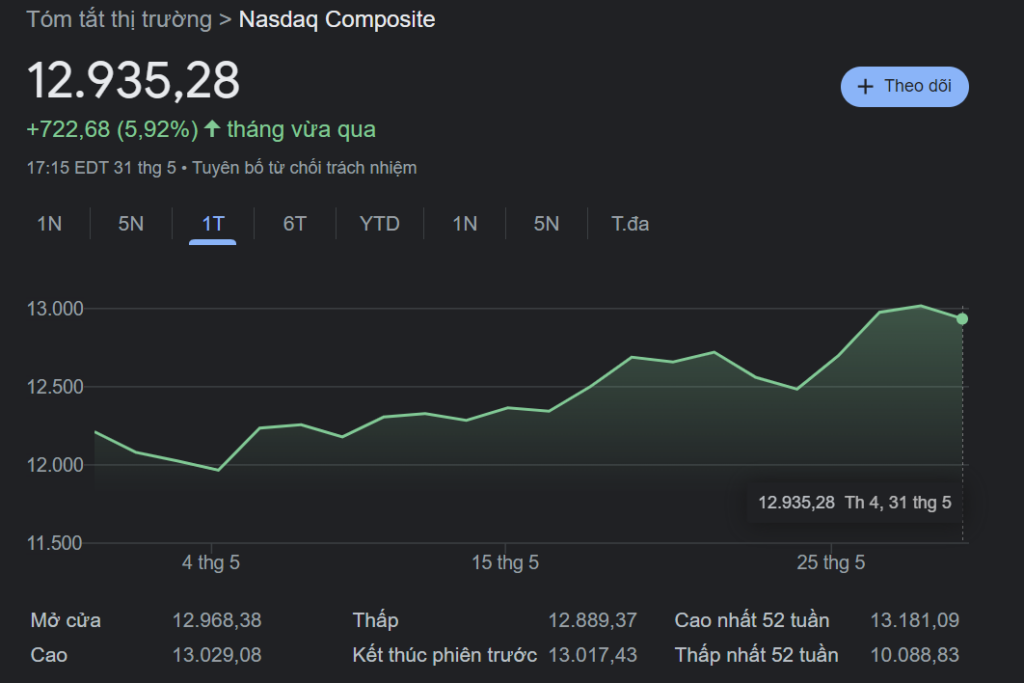Click the 11.500 y-axis label
Screen dimensions: 1024x683
tap(54, 543)
